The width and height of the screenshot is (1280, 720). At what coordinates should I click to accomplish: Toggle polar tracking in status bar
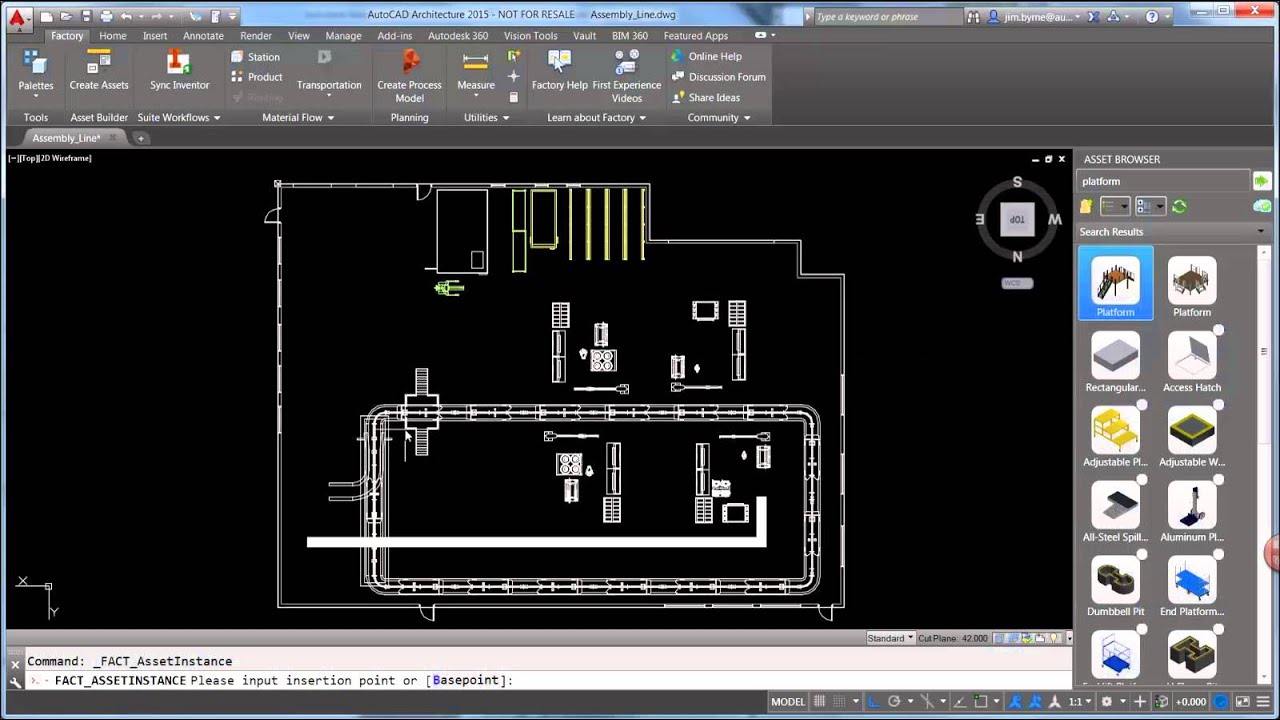point(893,701)
